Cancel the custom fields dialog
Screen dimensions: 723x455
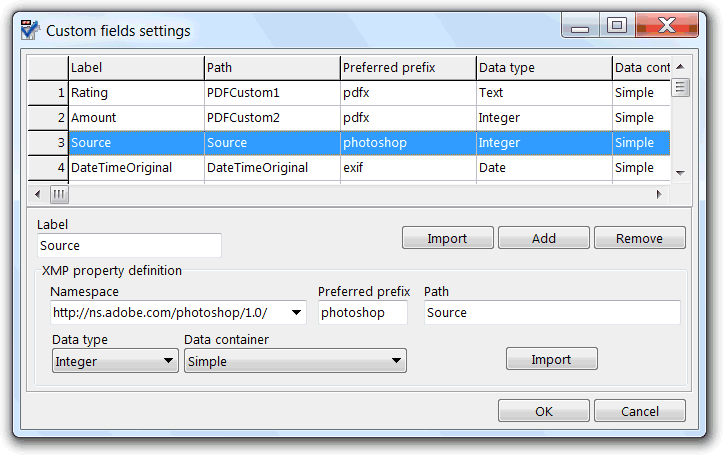pyautogui.click(x=640, y=411)
